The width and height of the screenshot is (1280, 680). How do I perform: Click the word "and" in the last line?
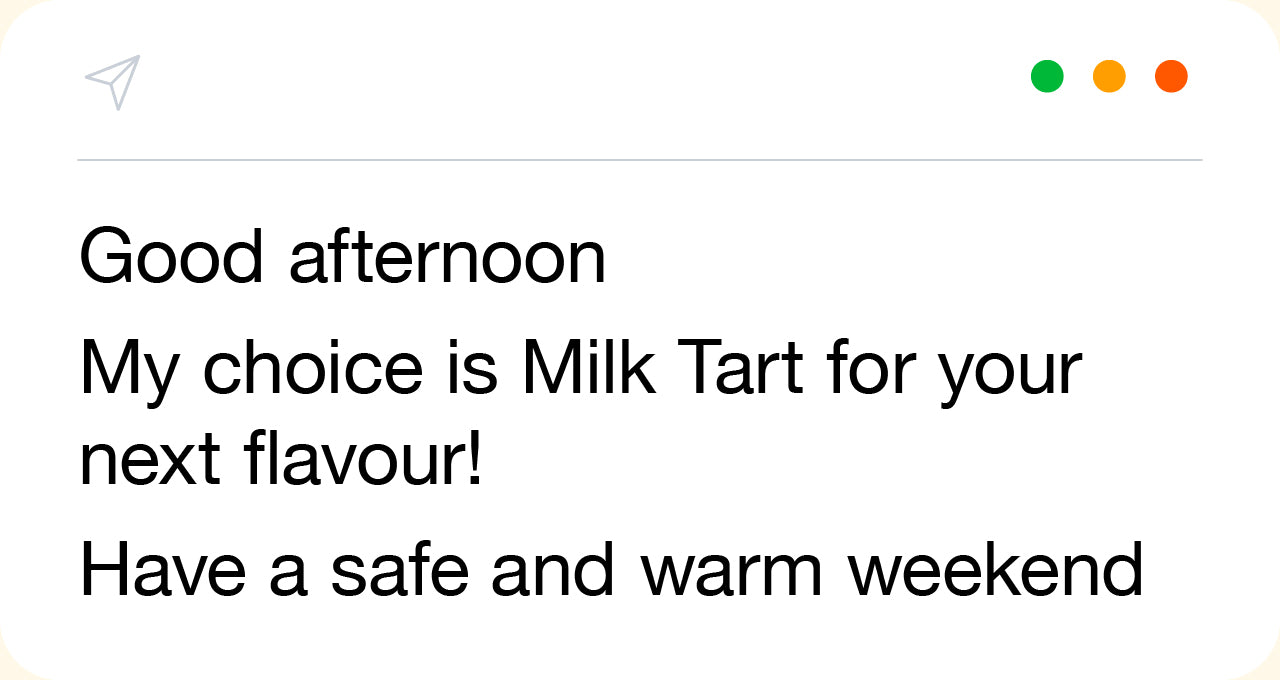(x=552, y=570)
